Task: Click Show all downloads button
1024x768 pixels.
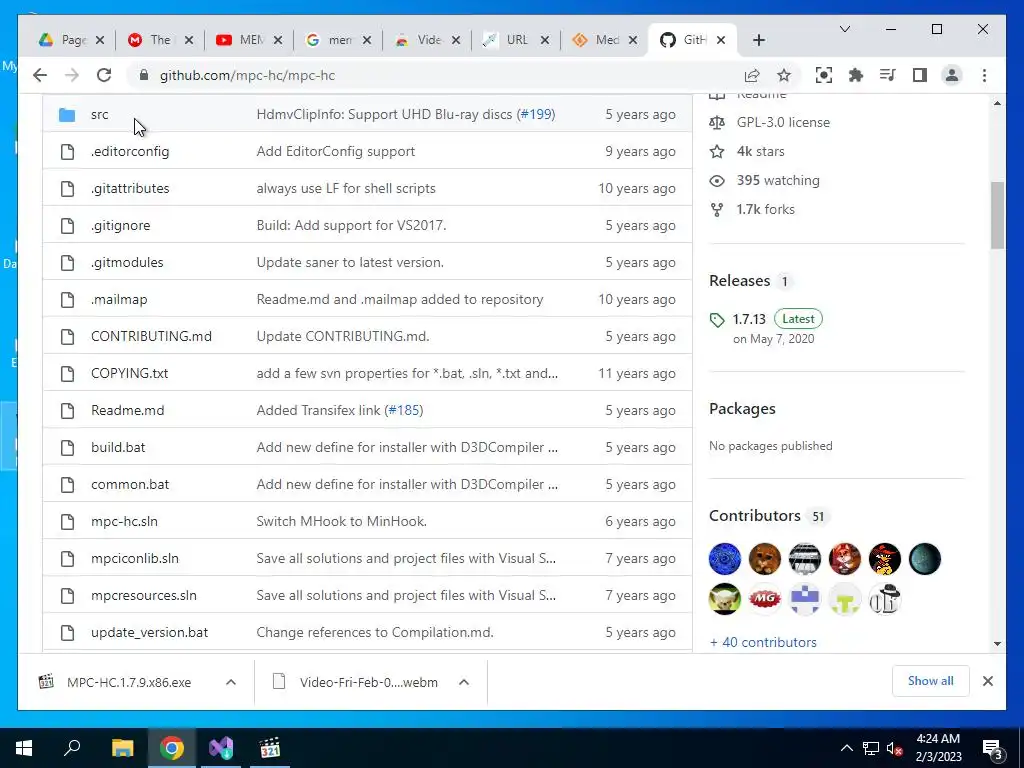Action: 930,680
